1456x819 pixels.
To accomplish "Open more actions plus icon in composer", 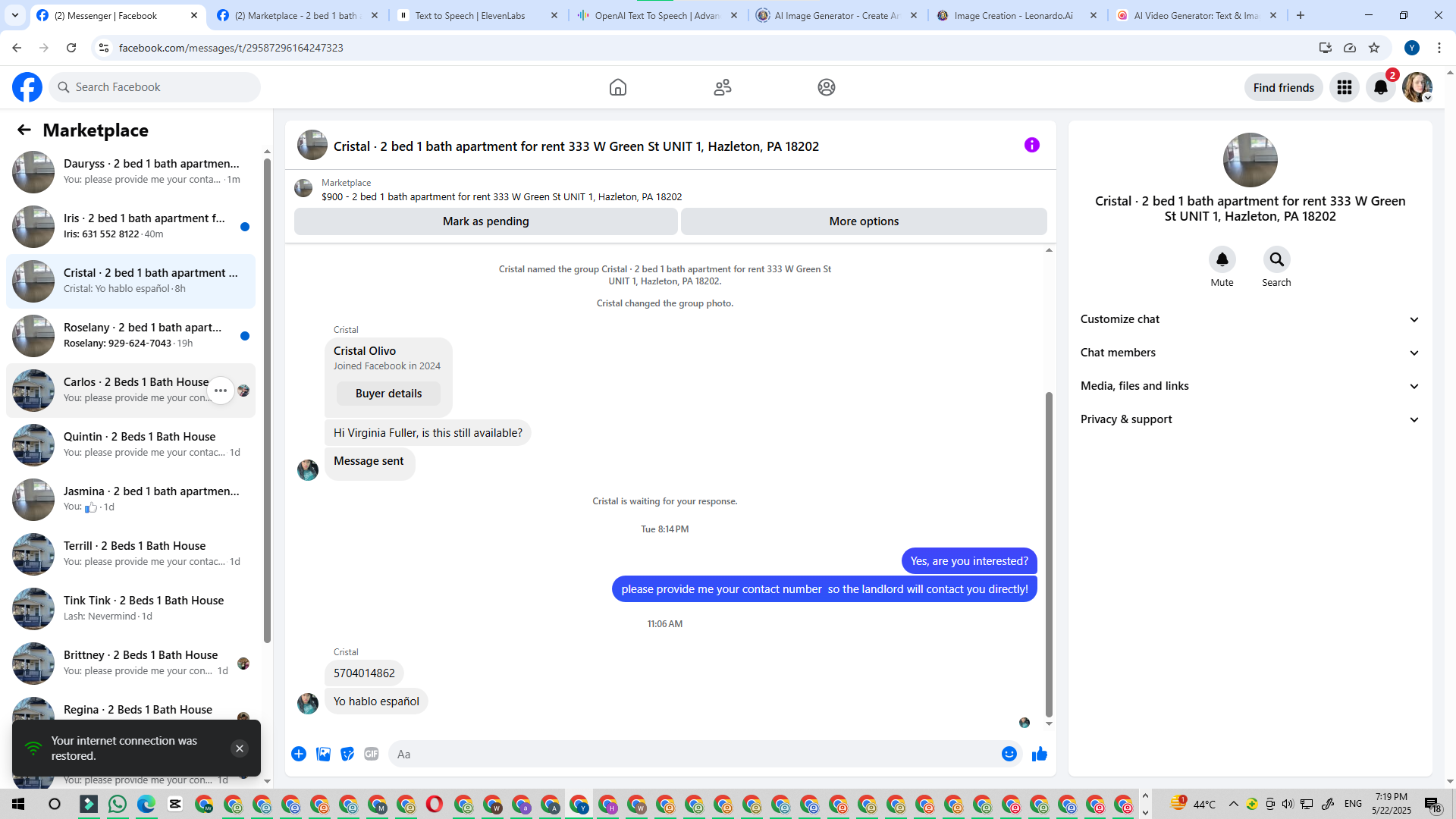I will tap(299, 754).
